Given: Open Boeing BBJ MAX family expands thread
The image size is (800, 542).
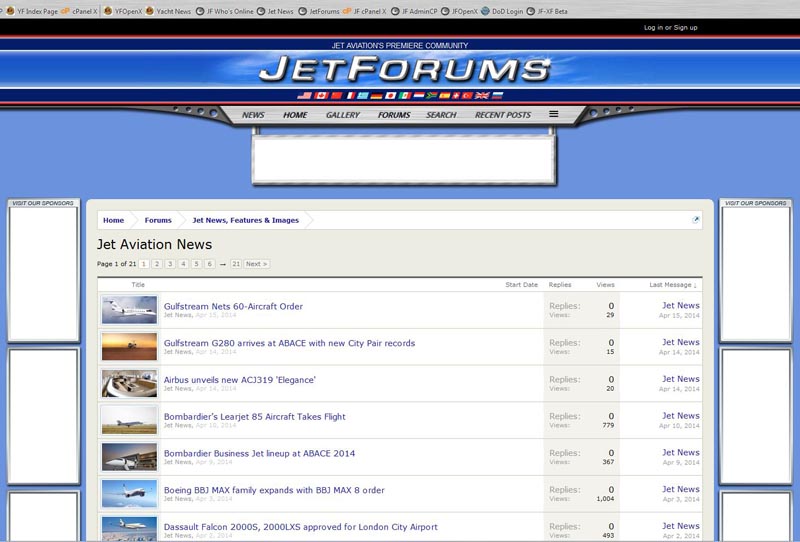Looking at the screenshot, I should [274, 490].
